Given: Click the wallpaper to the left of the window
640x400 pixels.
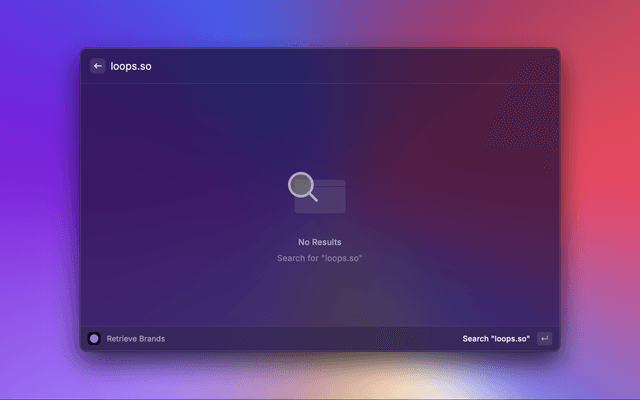Looking at the screenshot, I should point(40,200).
